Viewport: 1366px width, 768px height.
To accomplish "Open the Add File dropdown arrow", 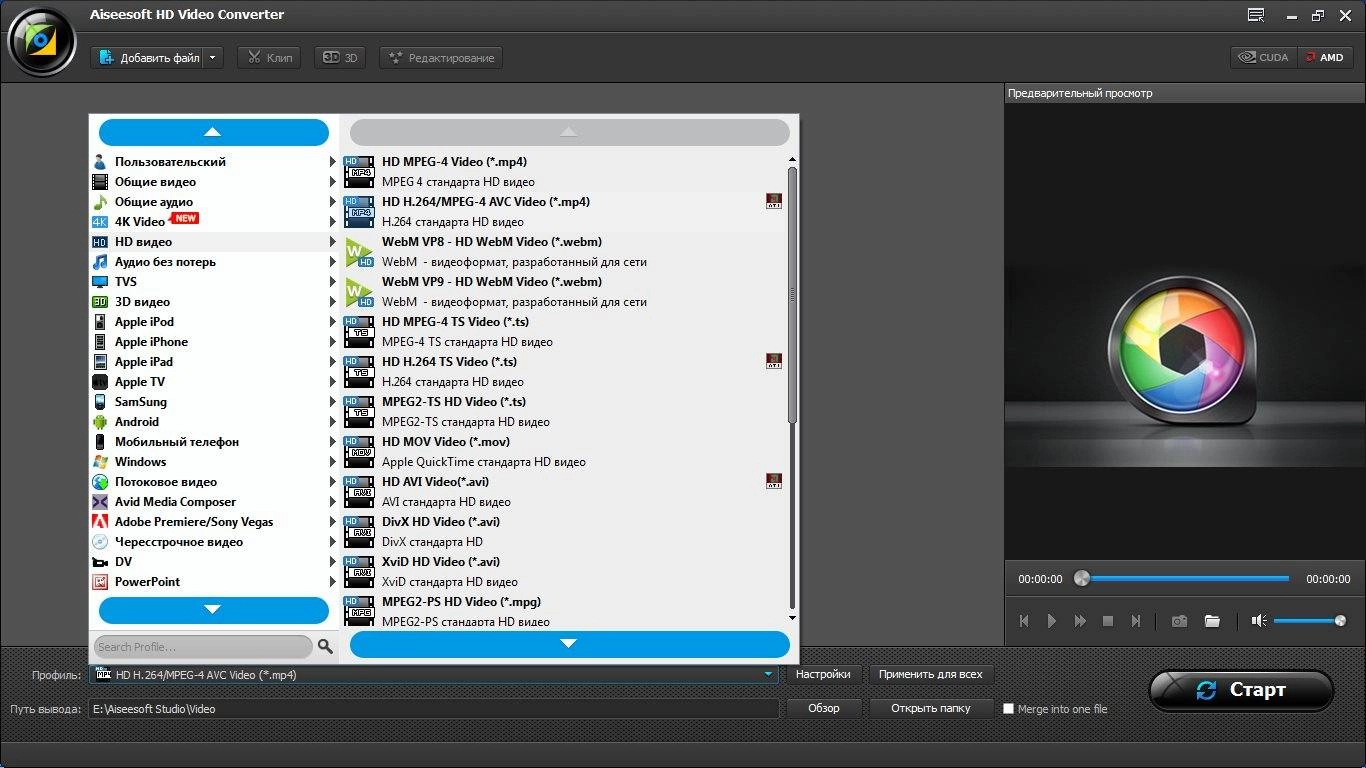I will coord(213,58).
